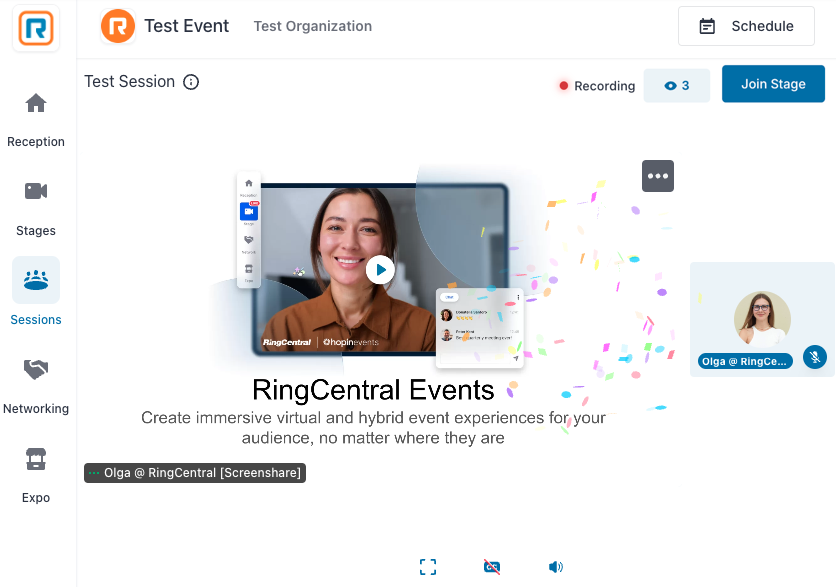This screenshot has width=836, height=587.
Task: Play the RingCentral Events video
Action: (x=380, y=270)
